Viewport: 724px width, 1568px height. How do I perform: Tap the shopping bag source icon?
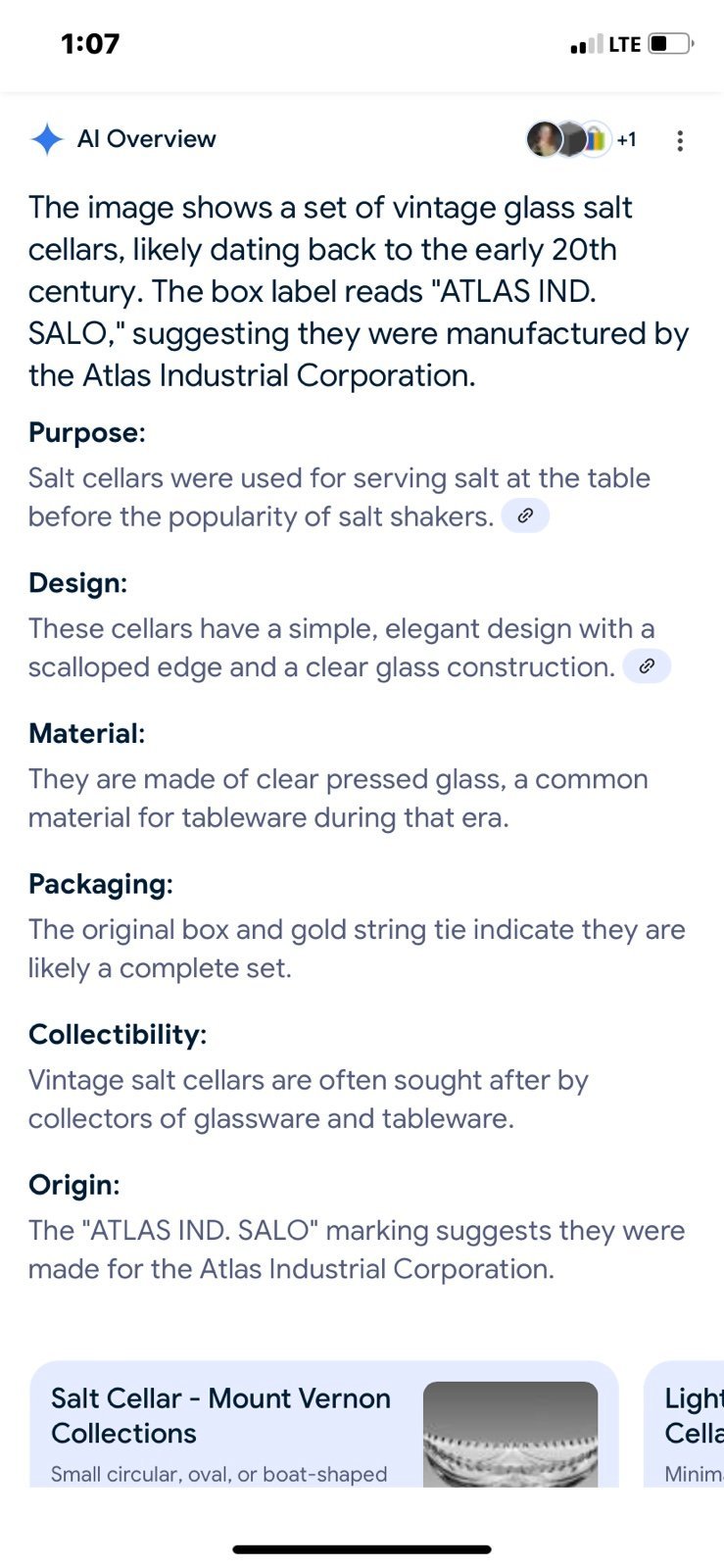596,139
